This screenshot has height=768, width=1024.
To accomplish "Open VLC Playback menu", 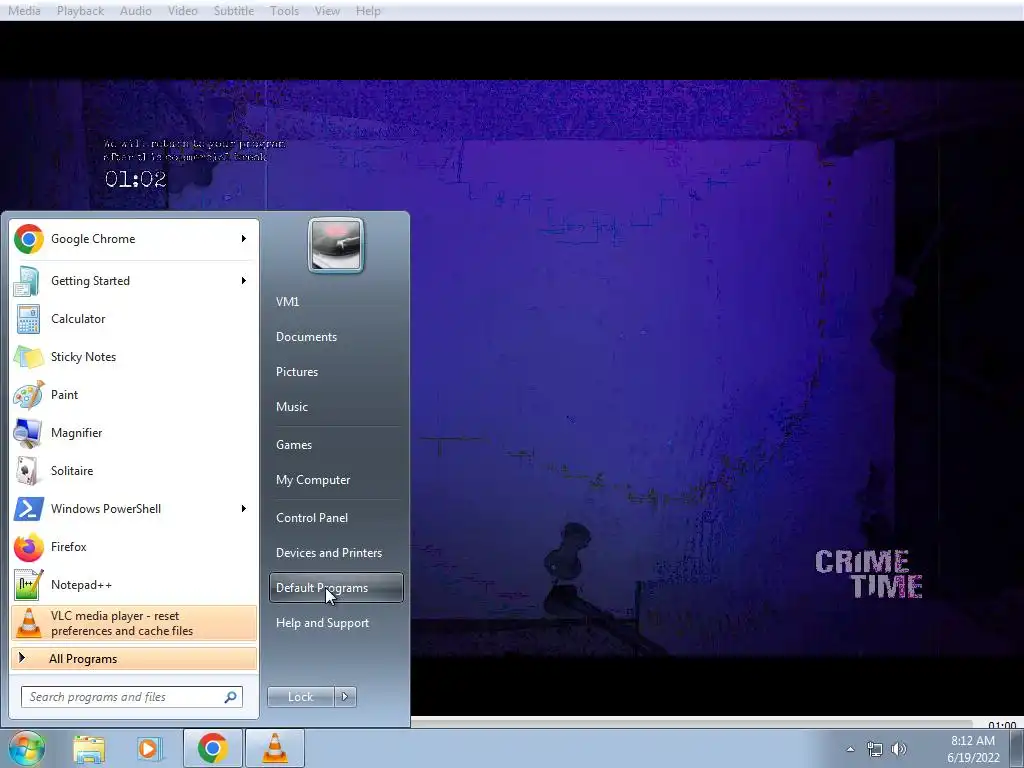I will (80, 10).
